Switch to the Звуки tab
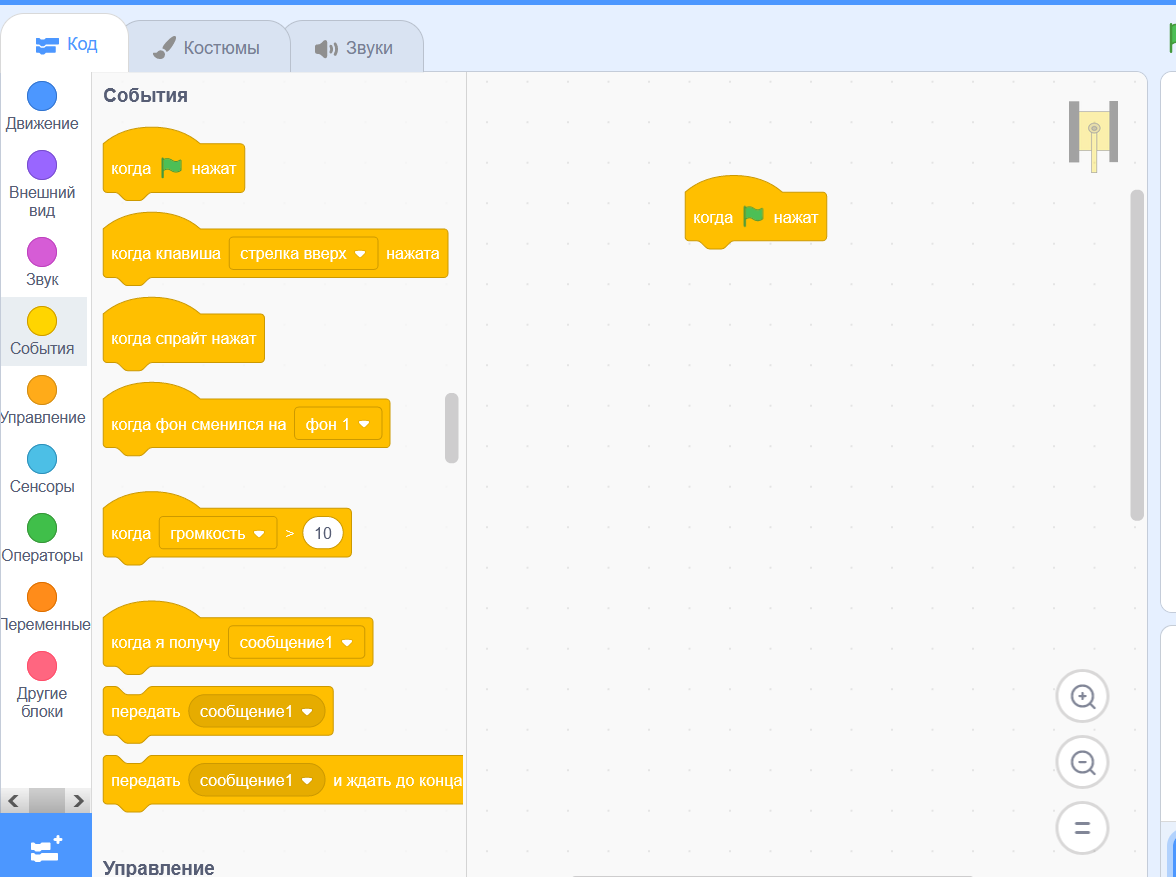Viewport: 1176px width, 877px height. pos(354,48)
